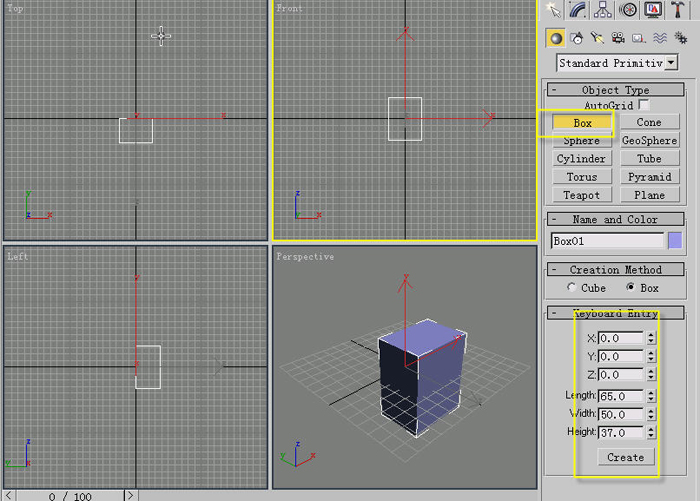700x501 pixels.
Task: Click the Top viewport label
Action: tap(15, 8)
